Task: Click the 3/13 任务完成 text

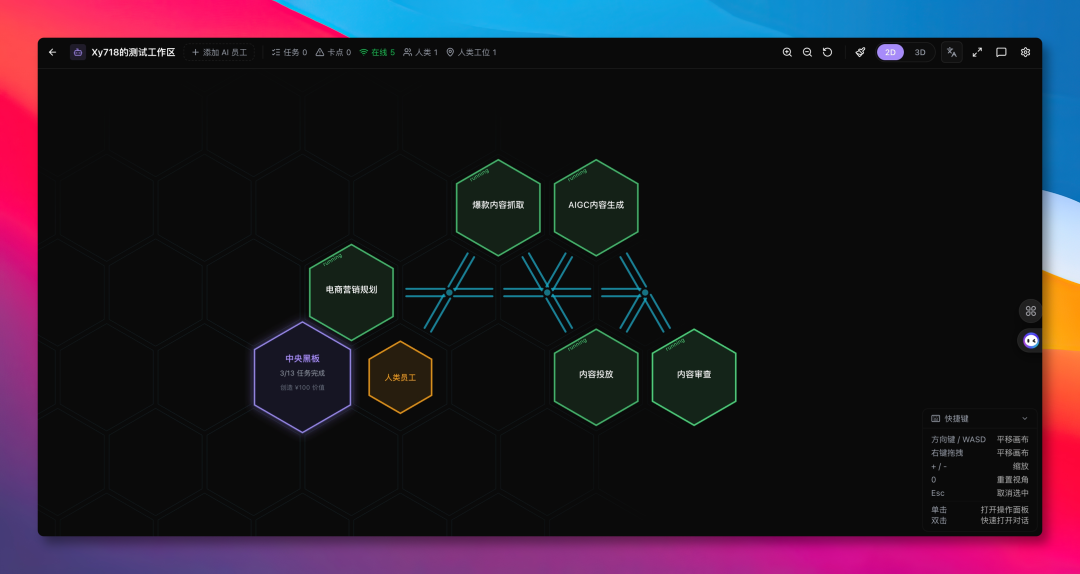Action: point(302,373)
